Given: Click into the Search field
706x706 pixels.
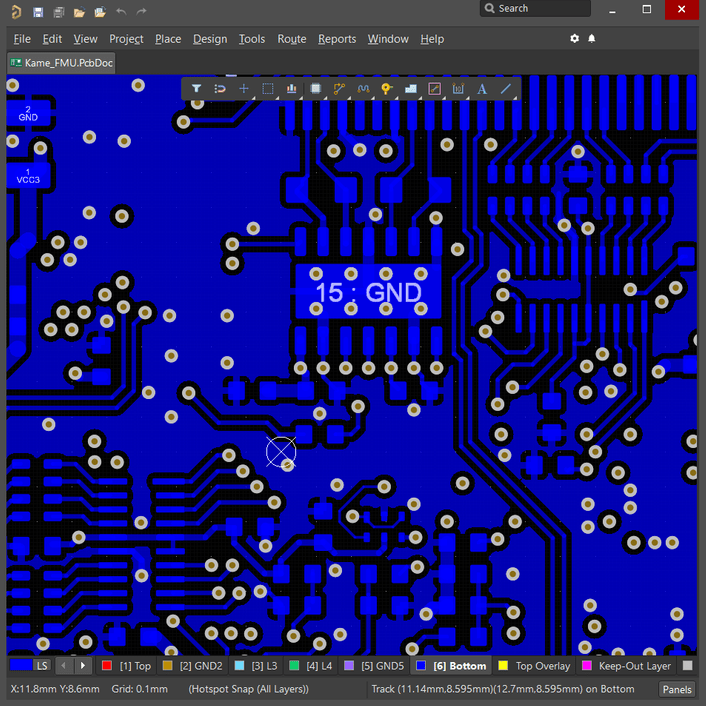Looking at the screenshot, I should click(x=535, y=9).
